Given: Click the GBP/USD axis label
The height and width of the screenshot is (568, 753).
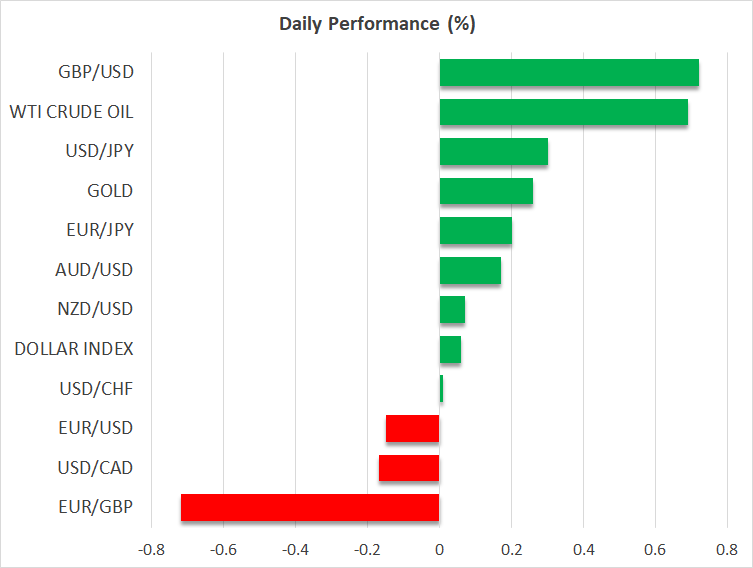Looking at the screenshot, I should tap(97, 72).
